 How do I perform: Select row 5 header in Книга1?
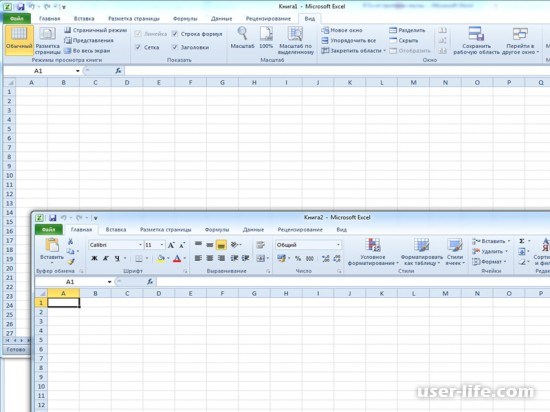[9, 129]
